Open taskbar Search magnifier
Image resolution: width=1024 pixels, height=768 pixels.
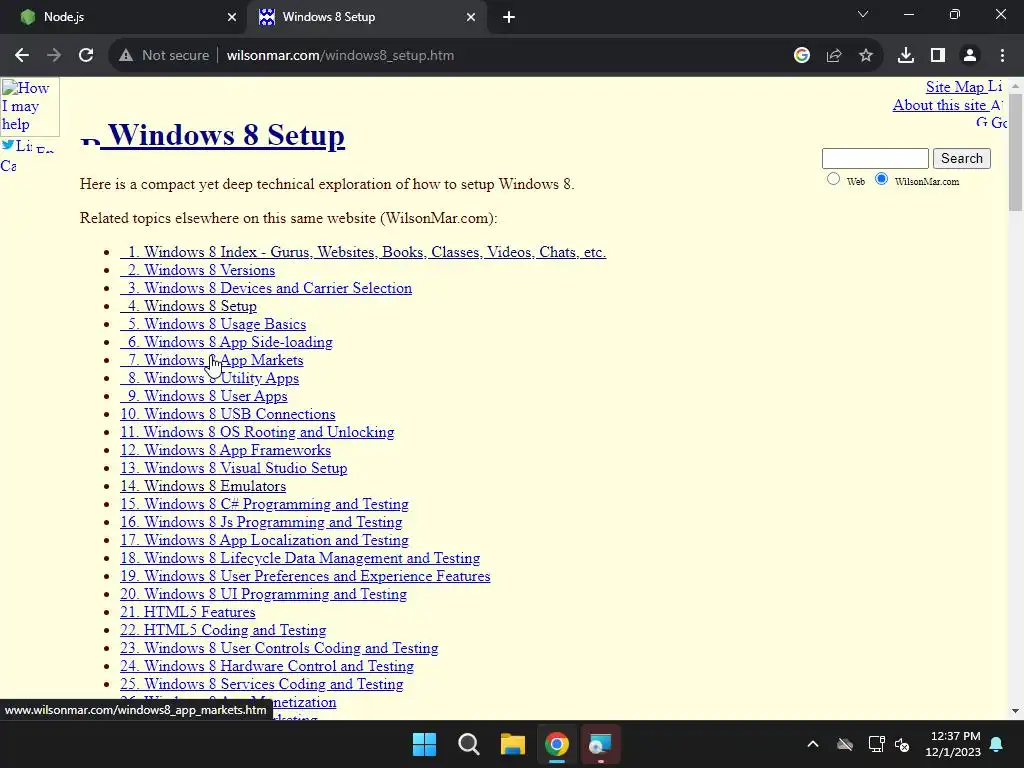469,744
